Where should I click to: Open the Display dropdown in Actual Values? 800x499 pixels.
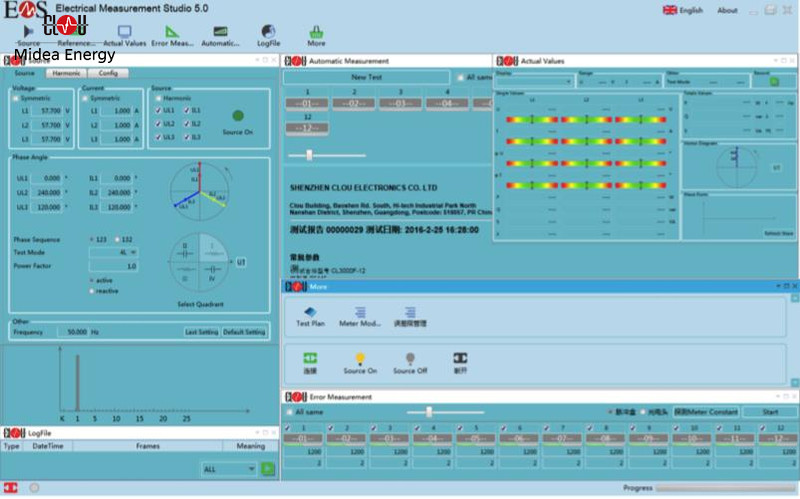[x=535, y=82]
